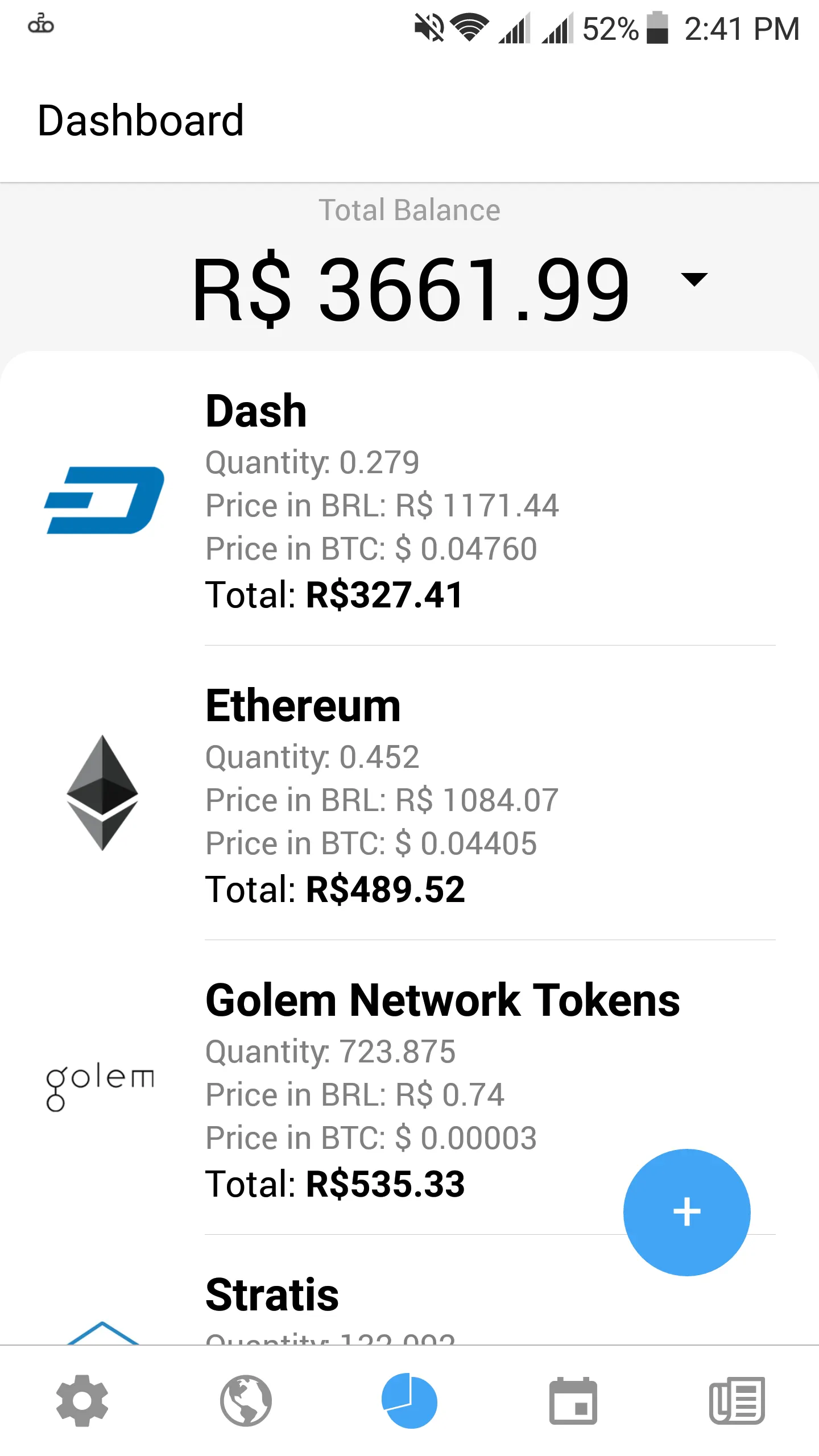The width and height of the screenshot is (819, 1456).
Task: Open the globe market tab
Action: (246, 1400)
